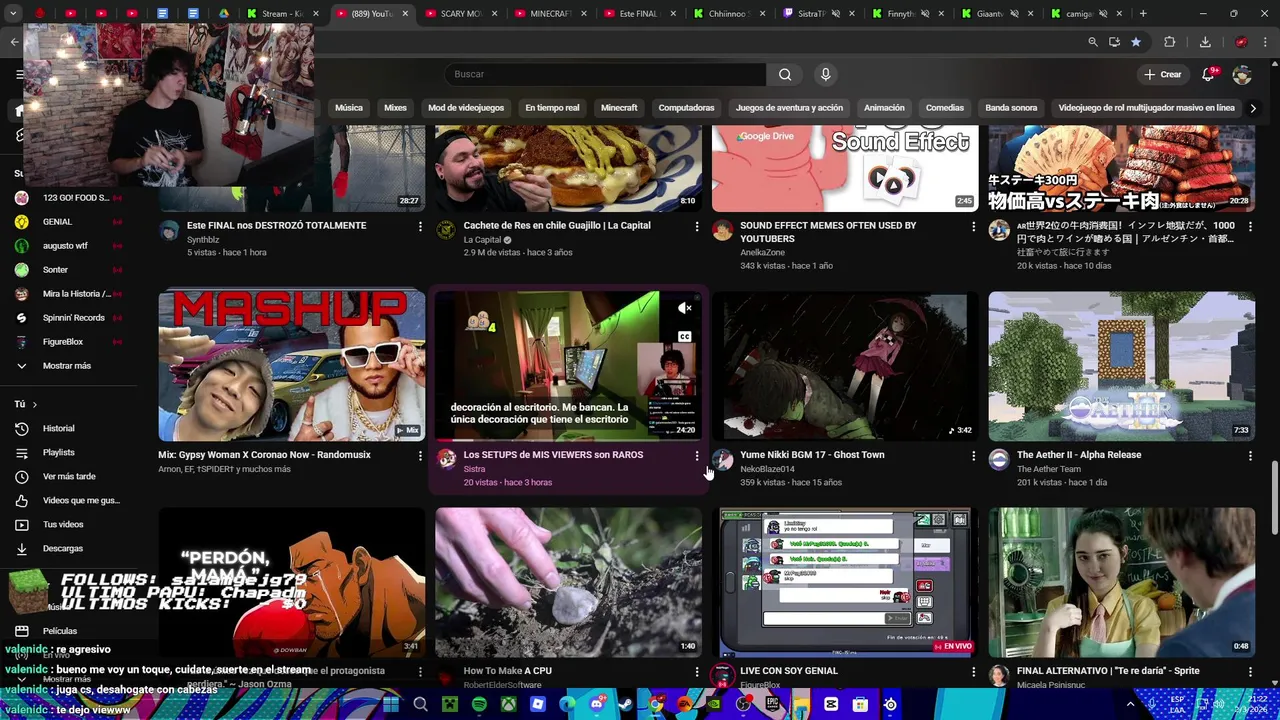Open the Yume Nikki Ghost Town thumbnail
Viewport: 1280px width, 720px height.
tap(845, 366)
